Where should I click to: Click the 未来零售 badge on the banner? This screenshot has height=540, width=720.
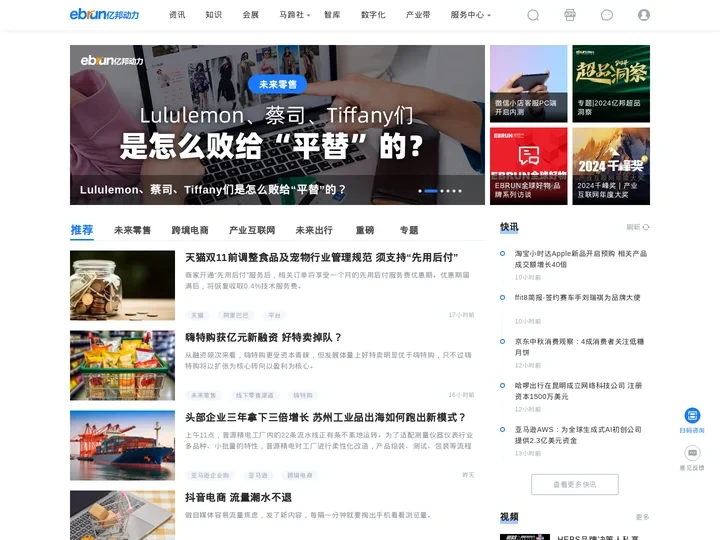(277, 84)
